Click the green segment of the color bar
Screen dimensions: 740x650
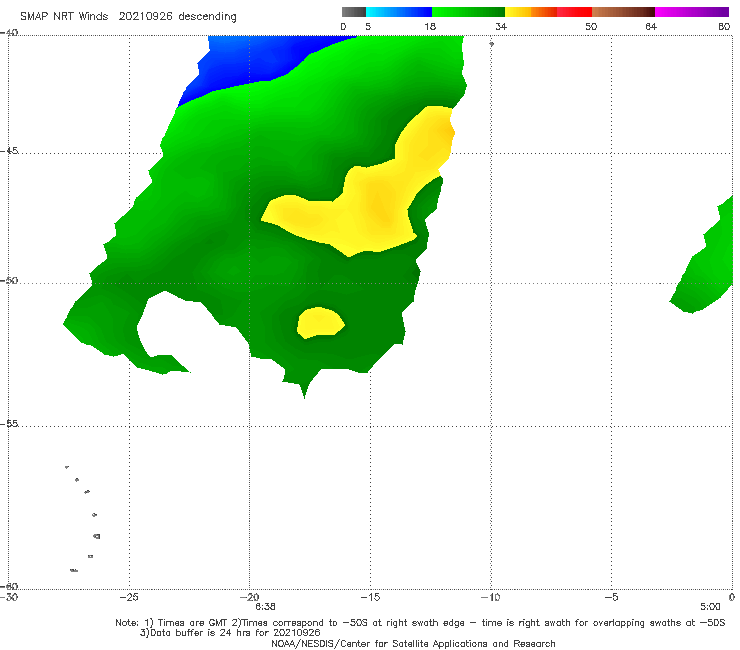click(x=468, y=12)
